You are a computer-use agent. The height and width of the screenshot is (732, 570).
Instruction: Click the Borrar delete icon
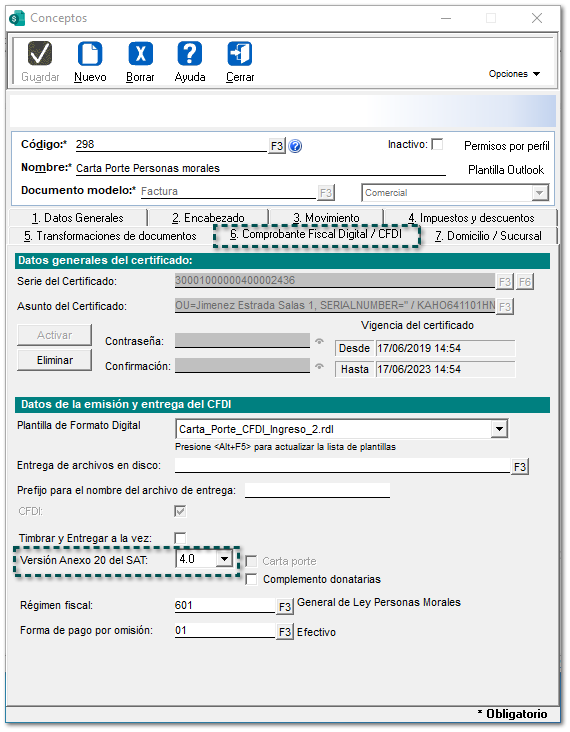(x=140, y=53)
